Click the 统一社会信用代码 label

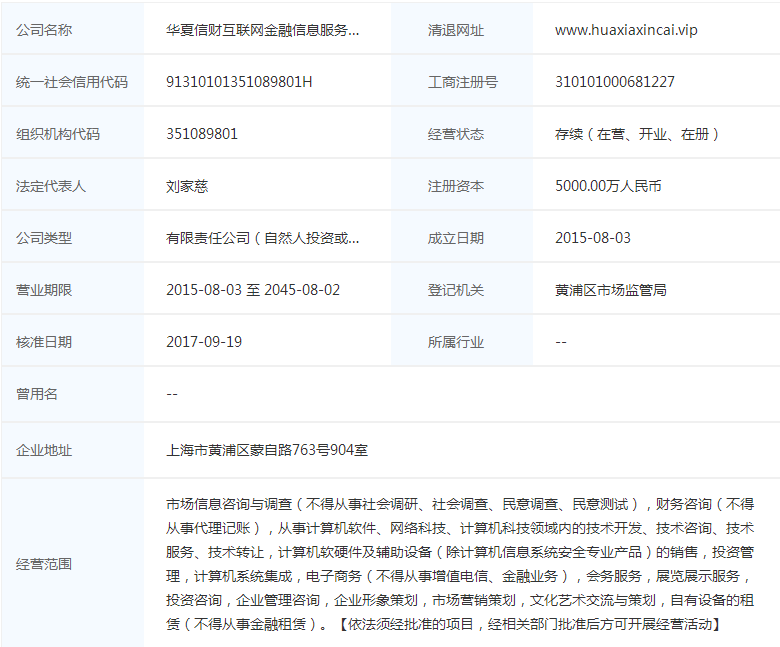pyautogui.click(x=72, y=82)
